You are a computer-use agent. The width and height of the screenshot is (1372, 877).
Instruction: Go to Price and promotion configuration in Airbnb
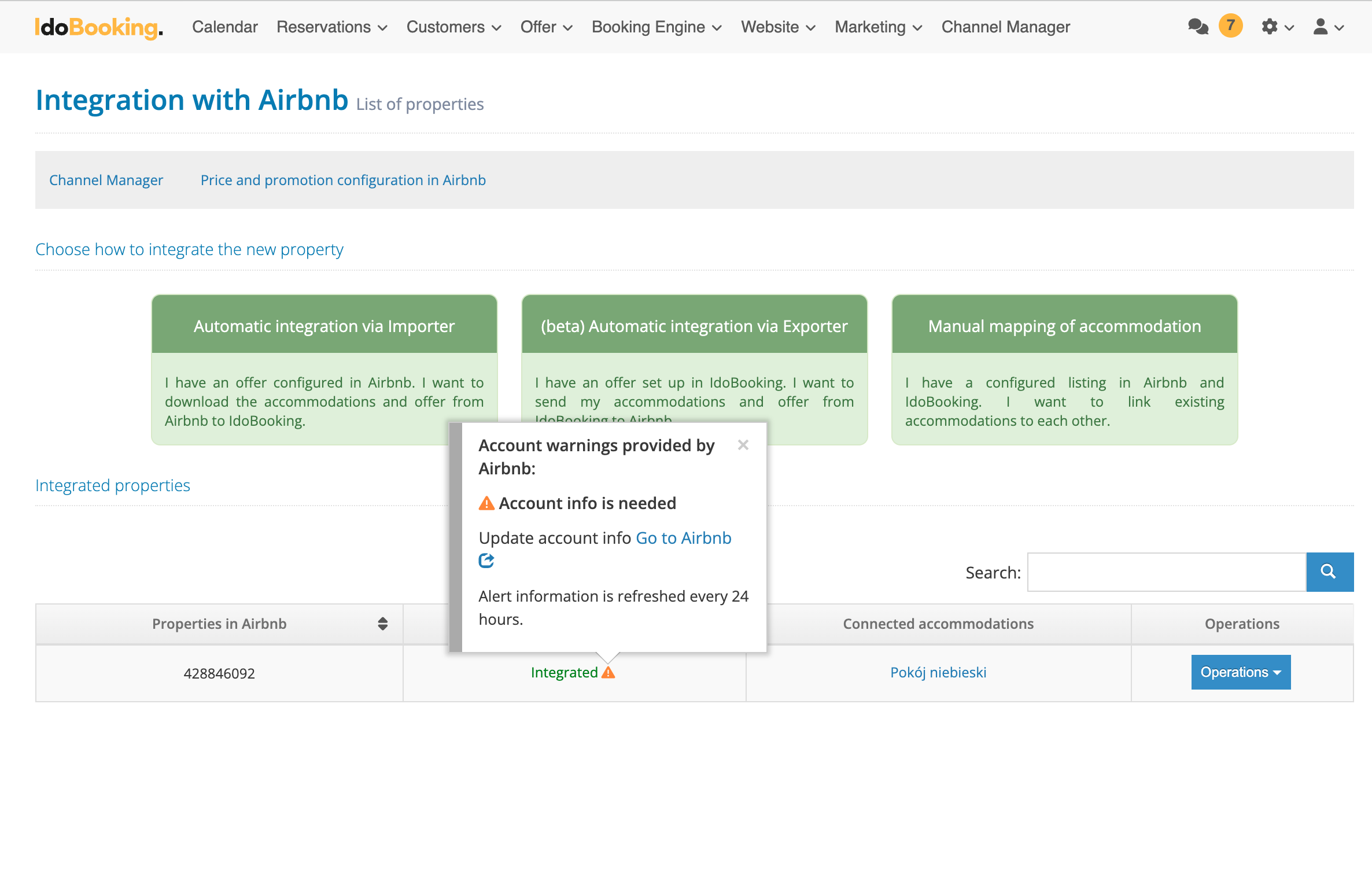pos(343,180)
